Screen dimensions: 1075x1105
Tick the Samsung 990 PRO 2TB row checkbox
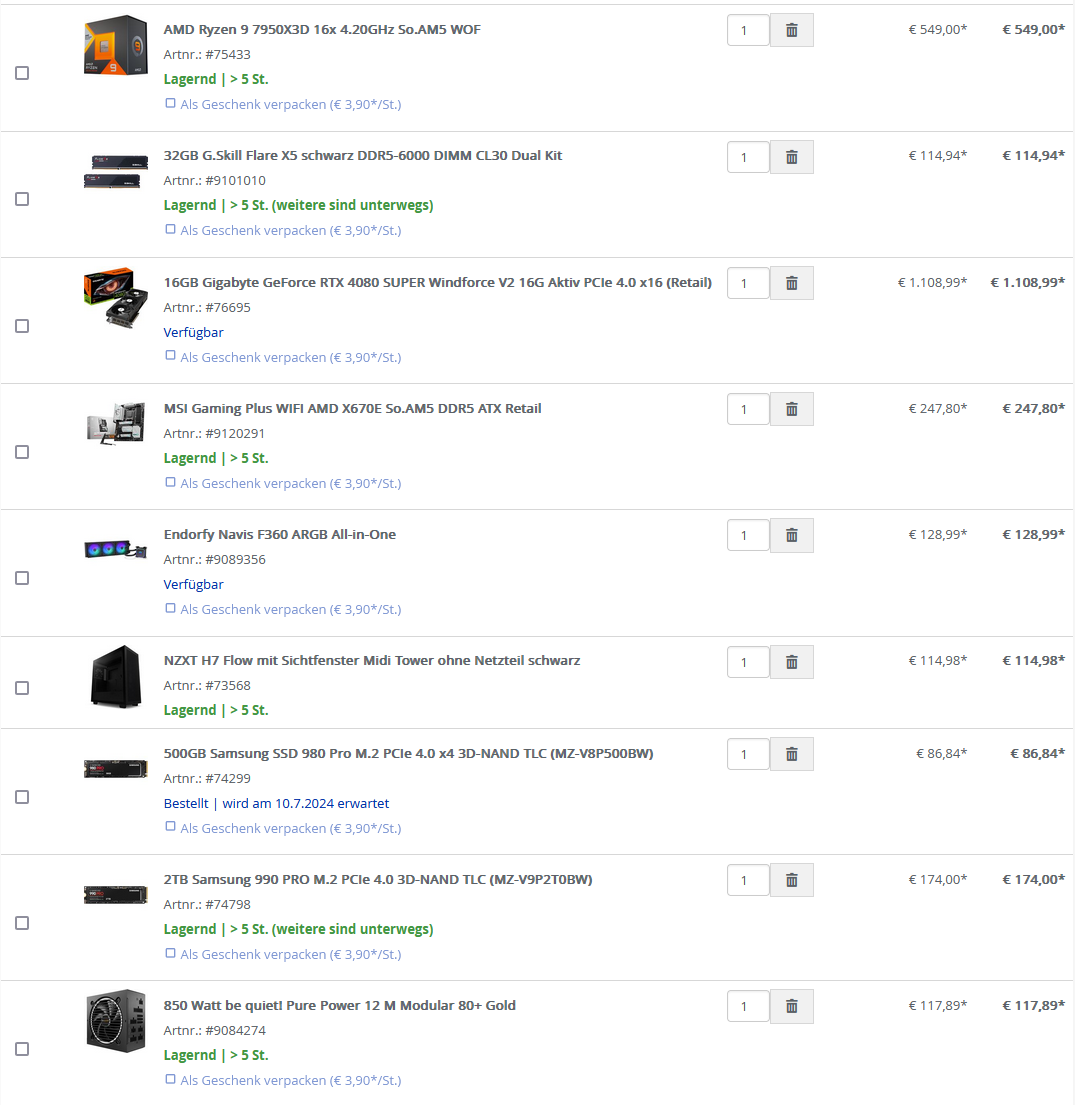pos(22,923)
